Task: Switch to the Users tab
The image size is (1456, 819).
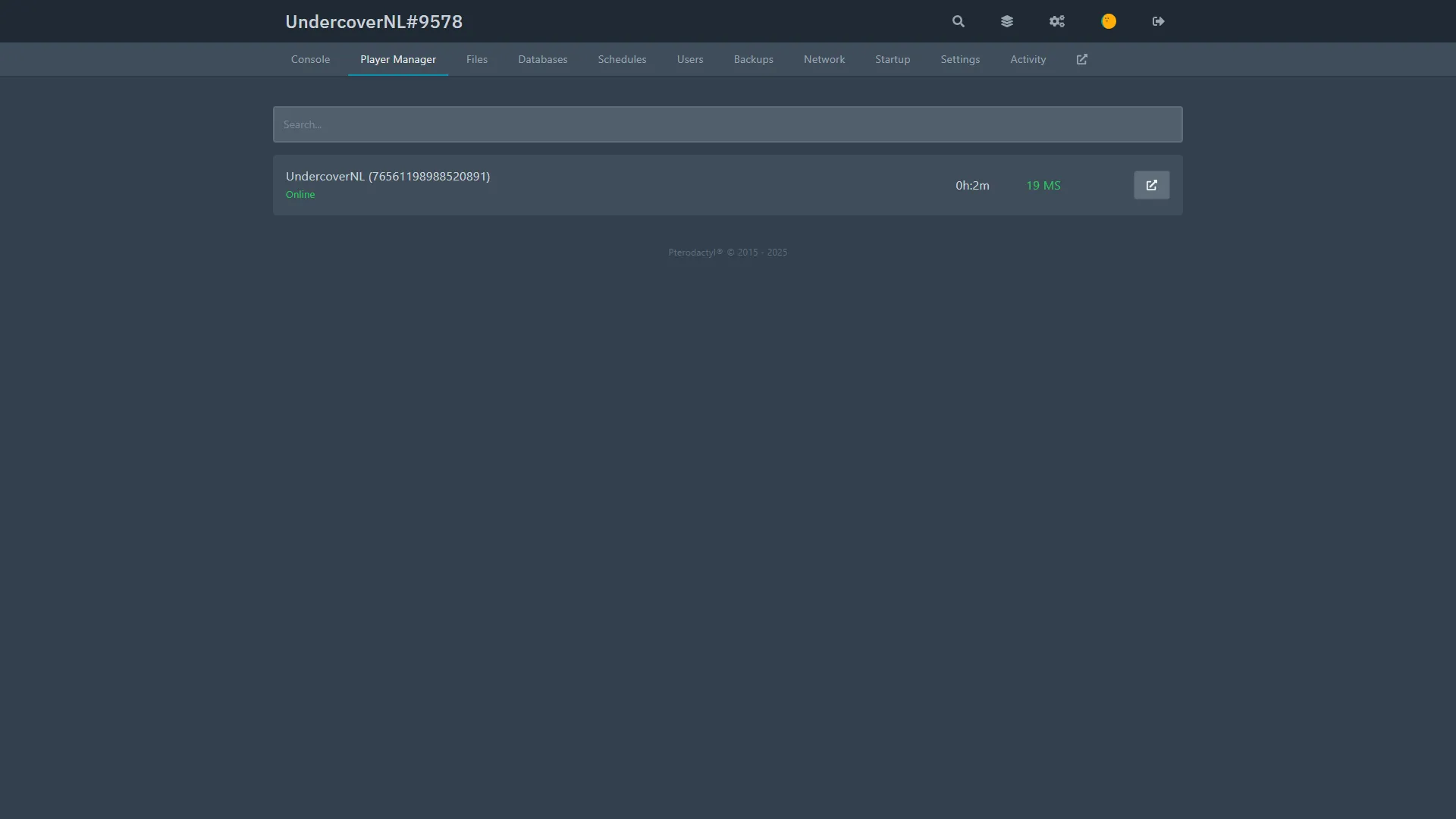Action: pyautogui.click(x=689, y=59)
